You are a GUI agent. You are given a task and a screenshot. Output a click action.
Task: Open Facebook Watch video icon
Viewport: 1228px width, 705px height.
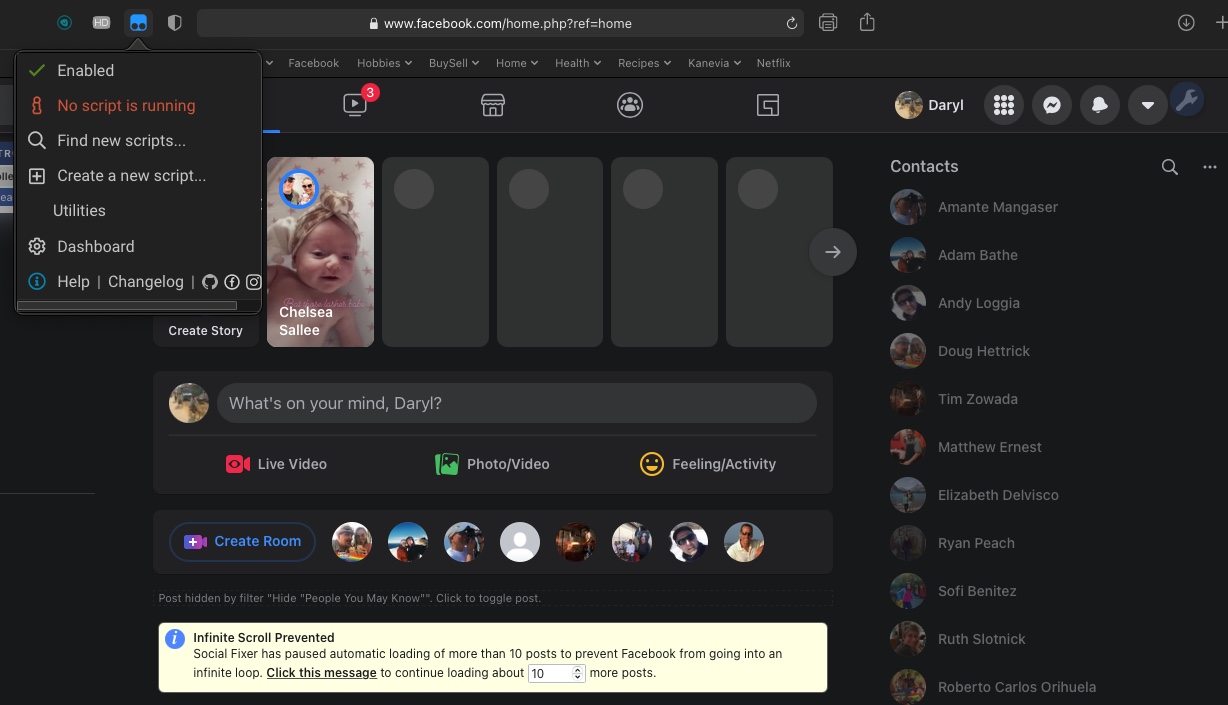[354, 105]
